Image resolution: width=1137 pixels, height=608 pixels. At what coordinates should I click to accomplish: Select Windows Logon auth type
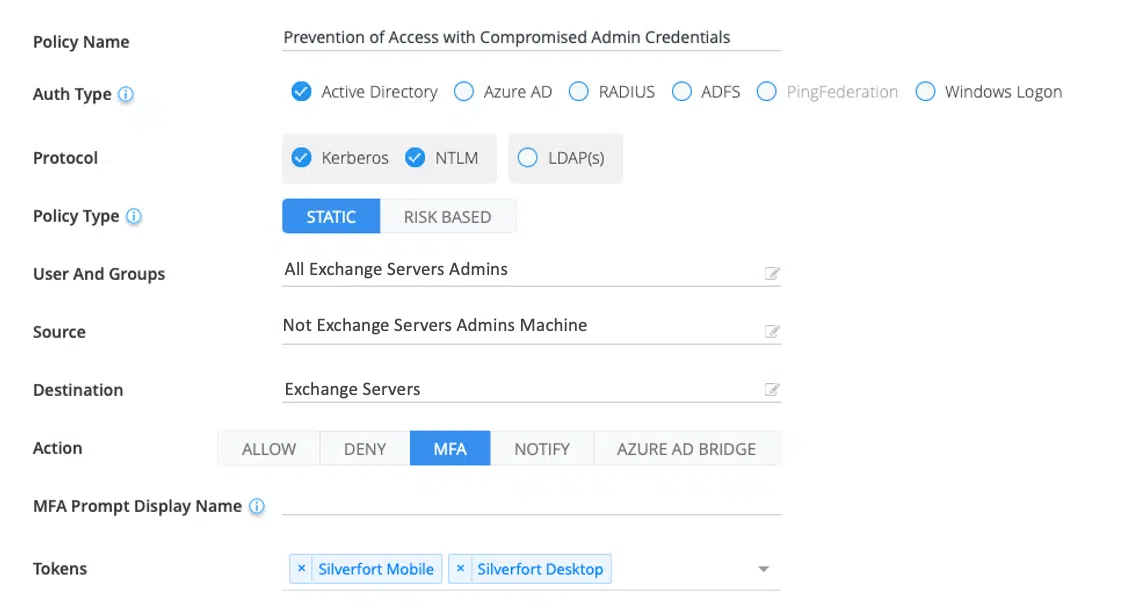pyautogui.click(x=926, y=92)
